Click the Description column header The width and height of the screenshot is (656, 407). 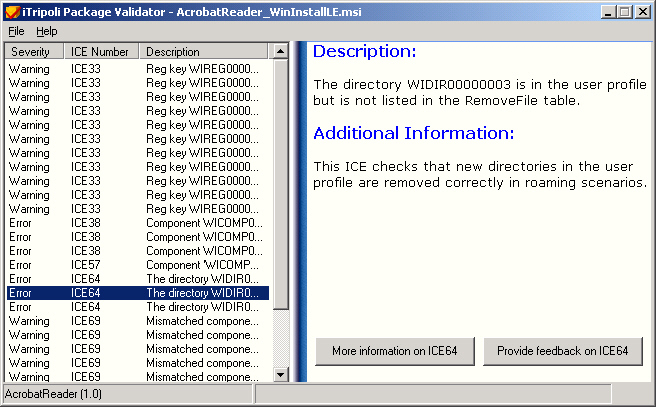[203, 51]
